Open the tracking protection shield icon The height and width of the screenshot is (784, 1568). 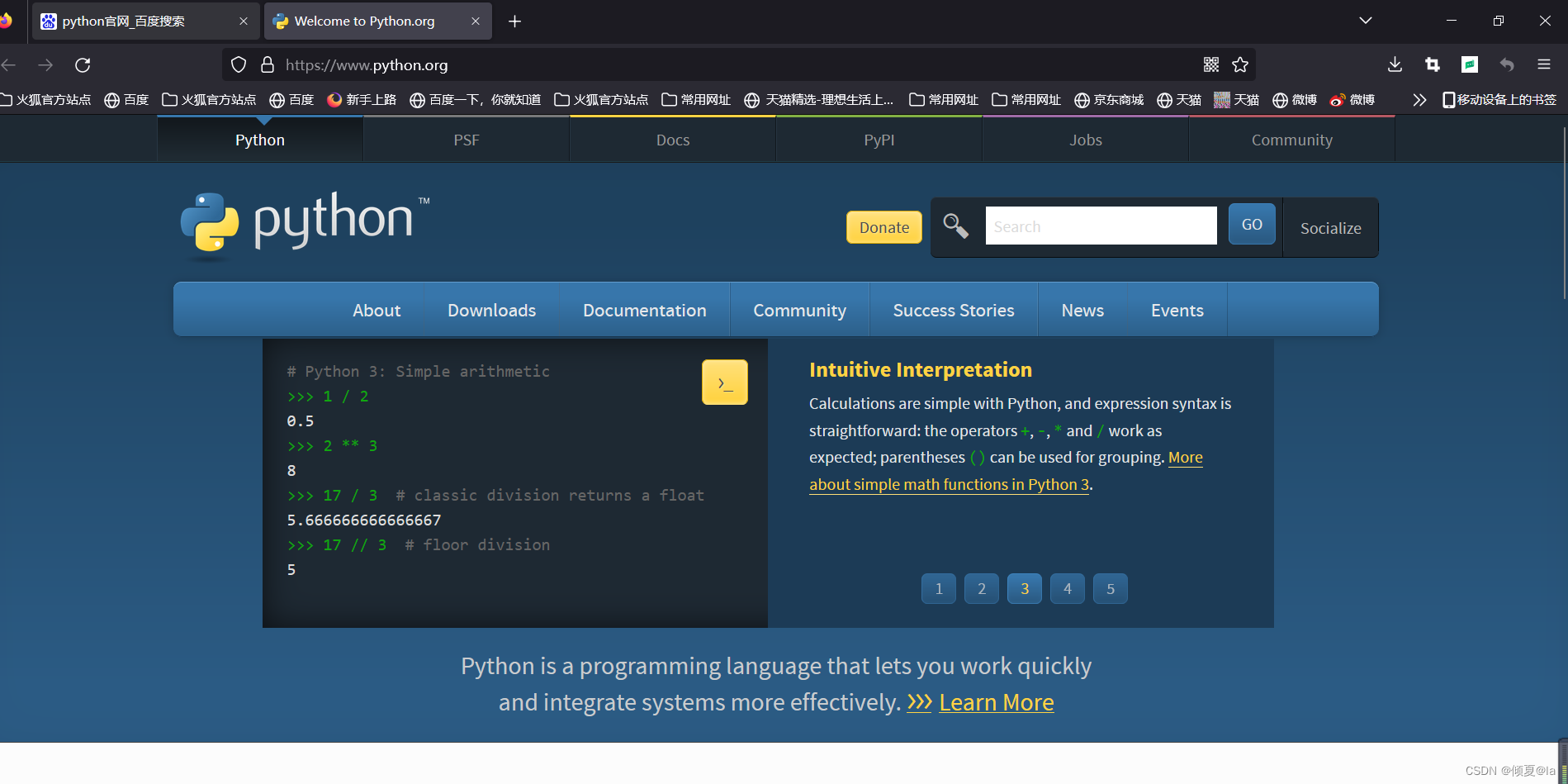click(x=239, y=64)
